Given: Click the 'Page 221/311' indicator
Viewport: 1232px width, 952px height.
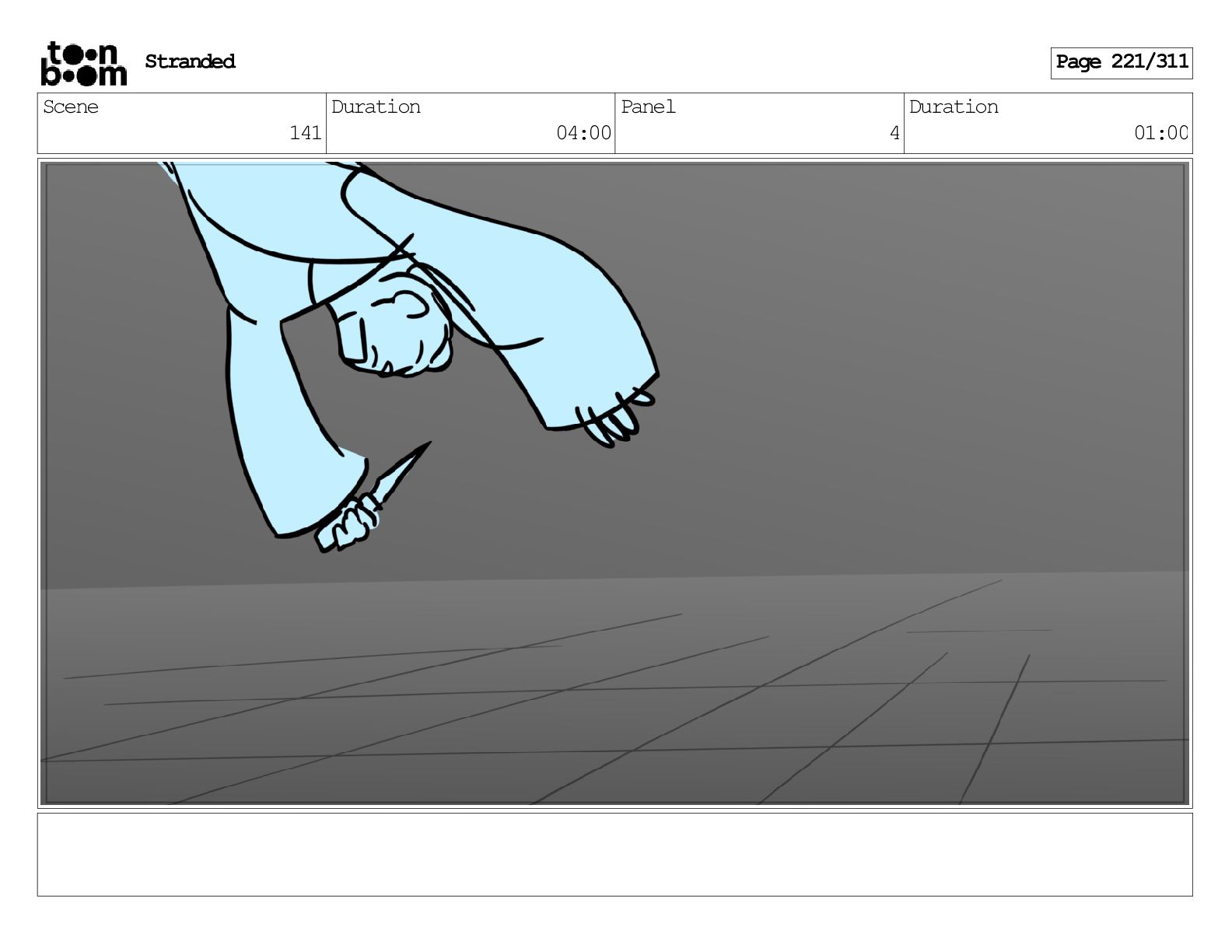Looking at the screenshot, I should 1122,62.
